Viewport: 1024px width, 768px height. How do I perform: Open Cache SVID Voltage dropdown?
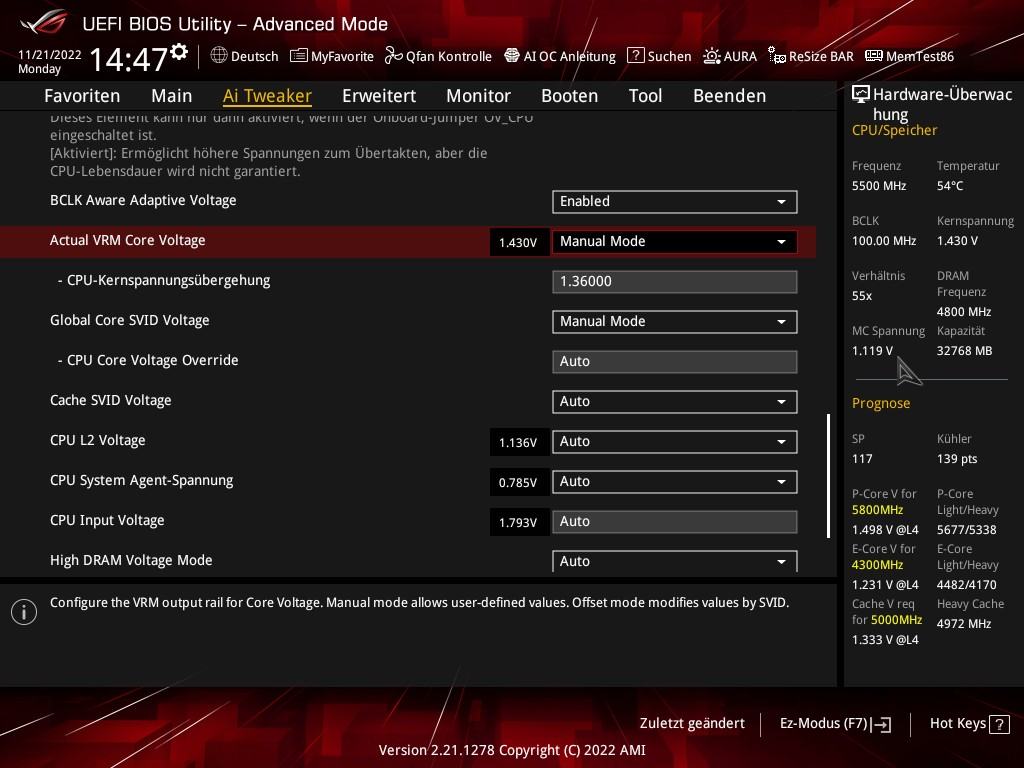point(675,402)
